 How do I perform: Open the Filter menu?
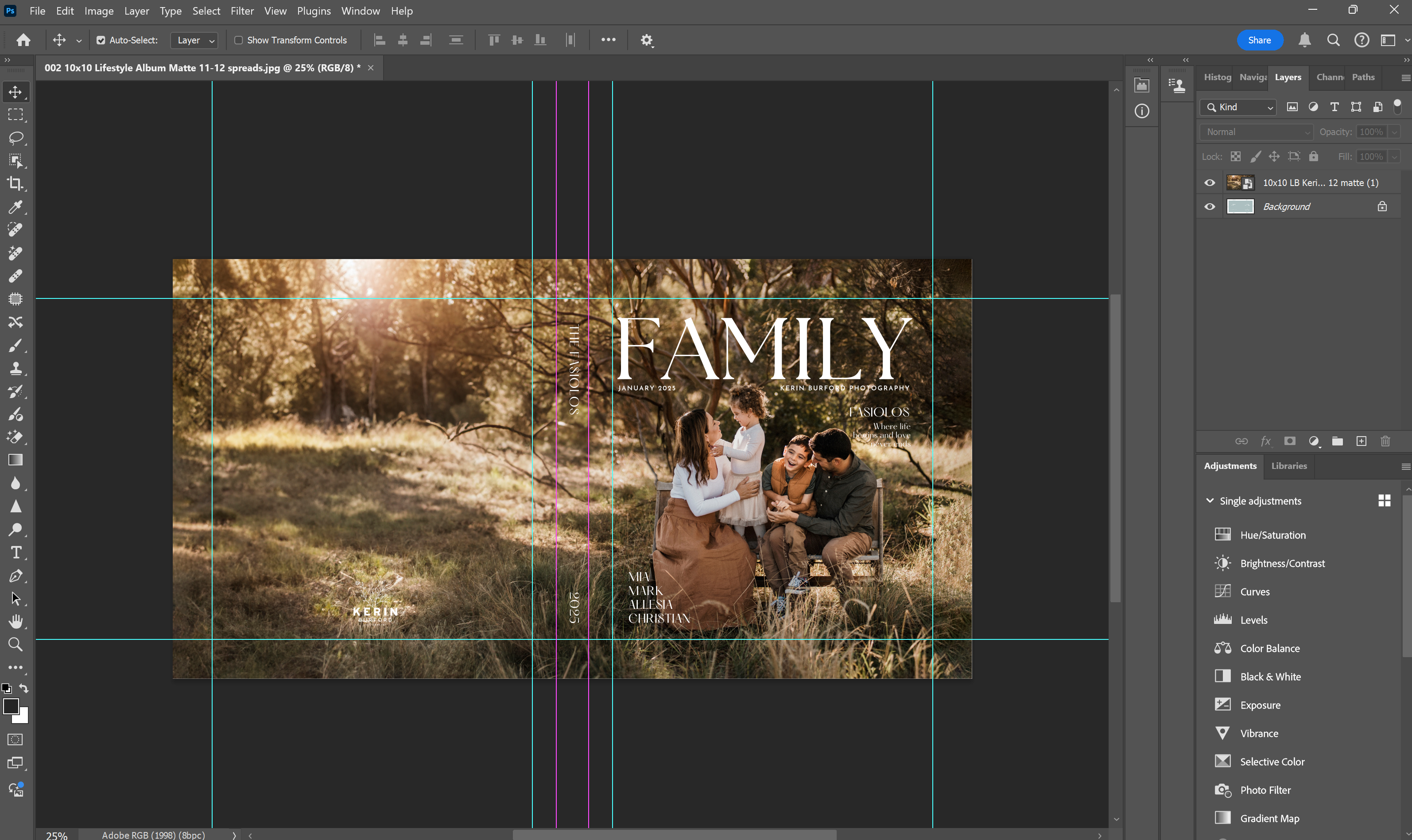tap(242, 11)
